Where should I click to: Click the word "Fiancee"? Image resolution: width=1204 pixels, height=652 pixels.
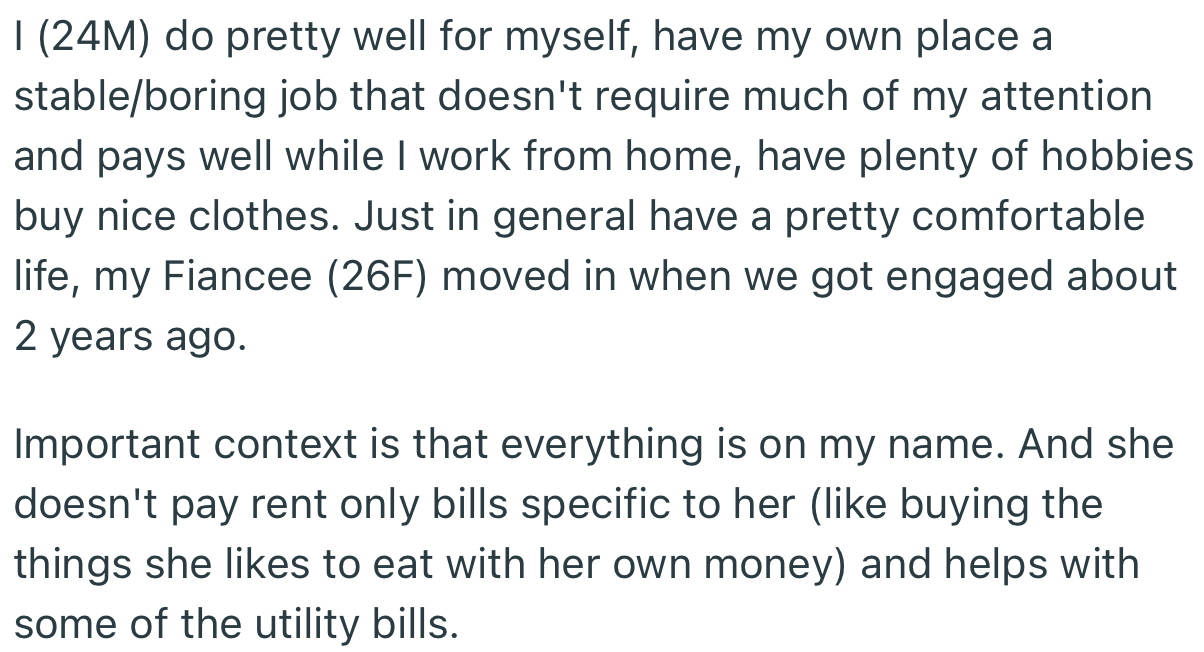click(x=235, y=276)
